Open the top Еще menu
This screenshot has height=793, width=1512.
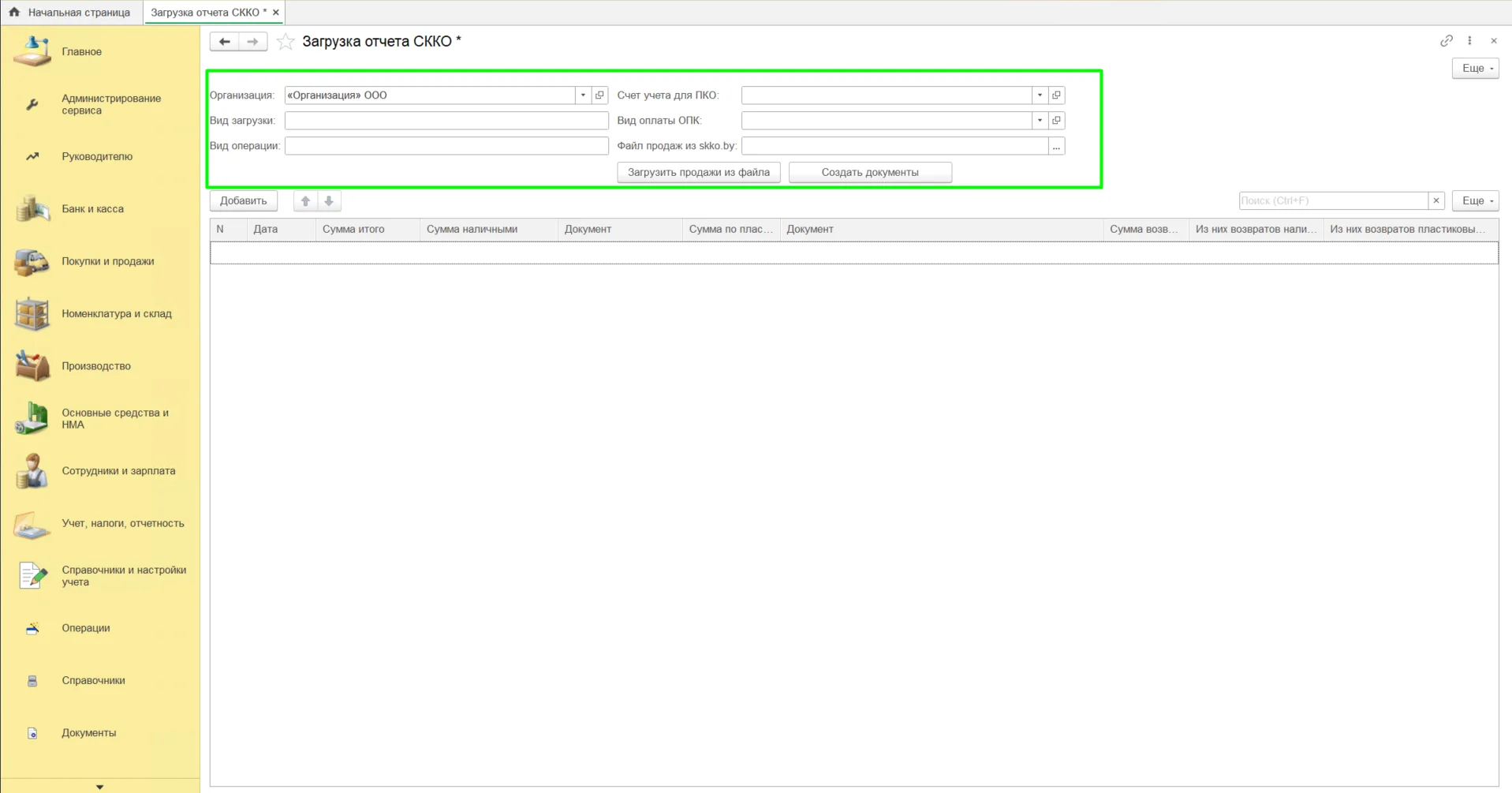(1476, 68)
